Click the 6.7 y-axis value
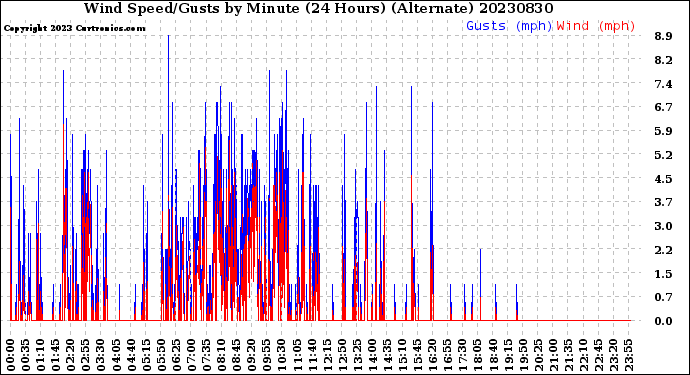The width and height of the screenshot is (690, 375). click(663, 107)
